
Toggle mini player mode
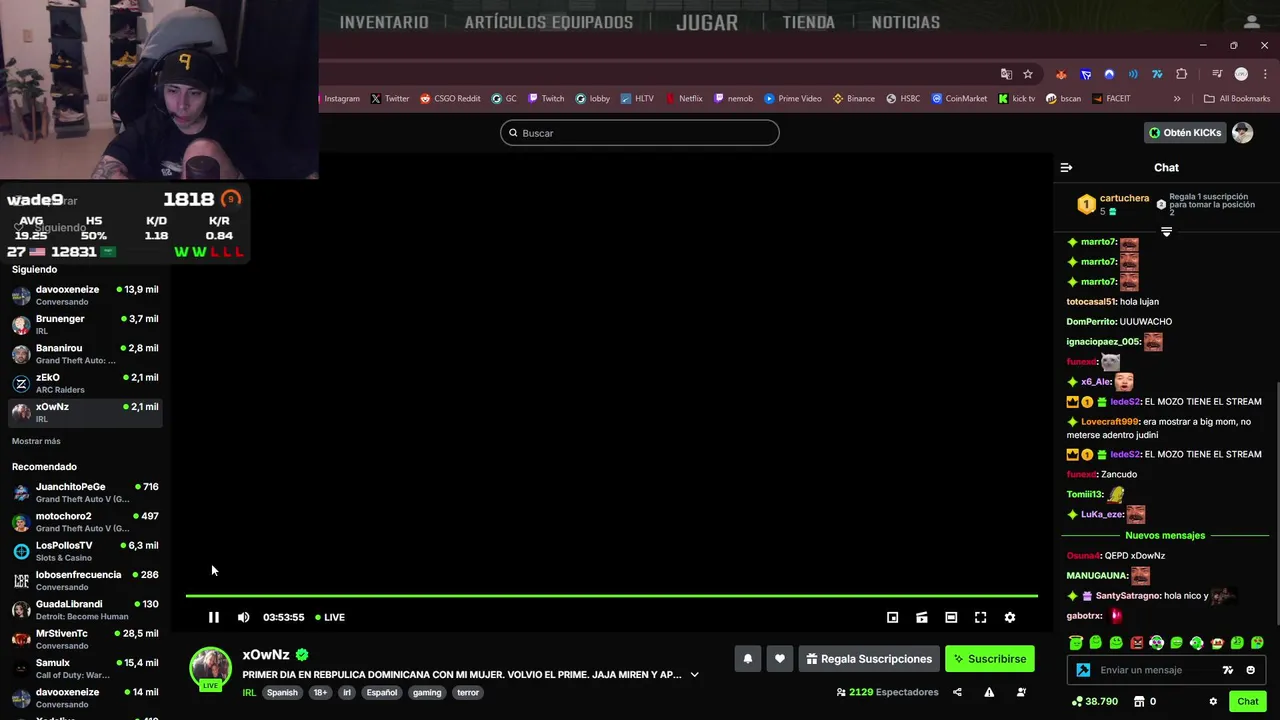click(893, 617)
